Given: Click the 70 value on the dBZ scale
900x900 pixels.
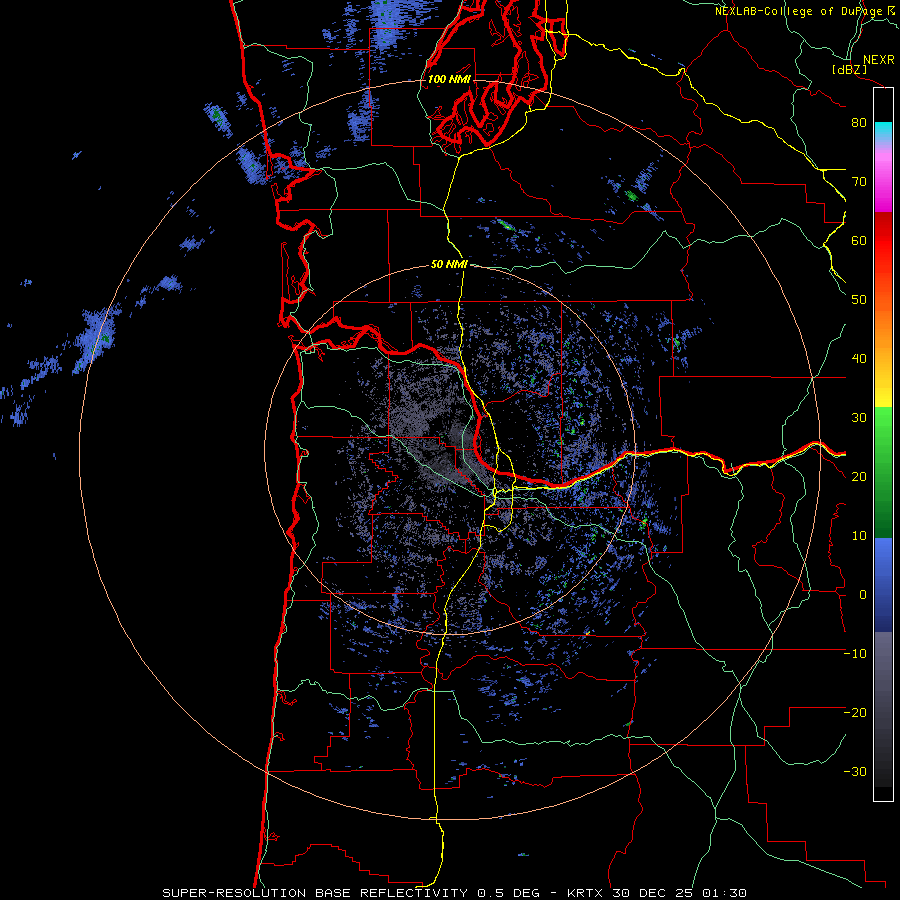Looking at the screenshot, I should [x=859, y=182].
